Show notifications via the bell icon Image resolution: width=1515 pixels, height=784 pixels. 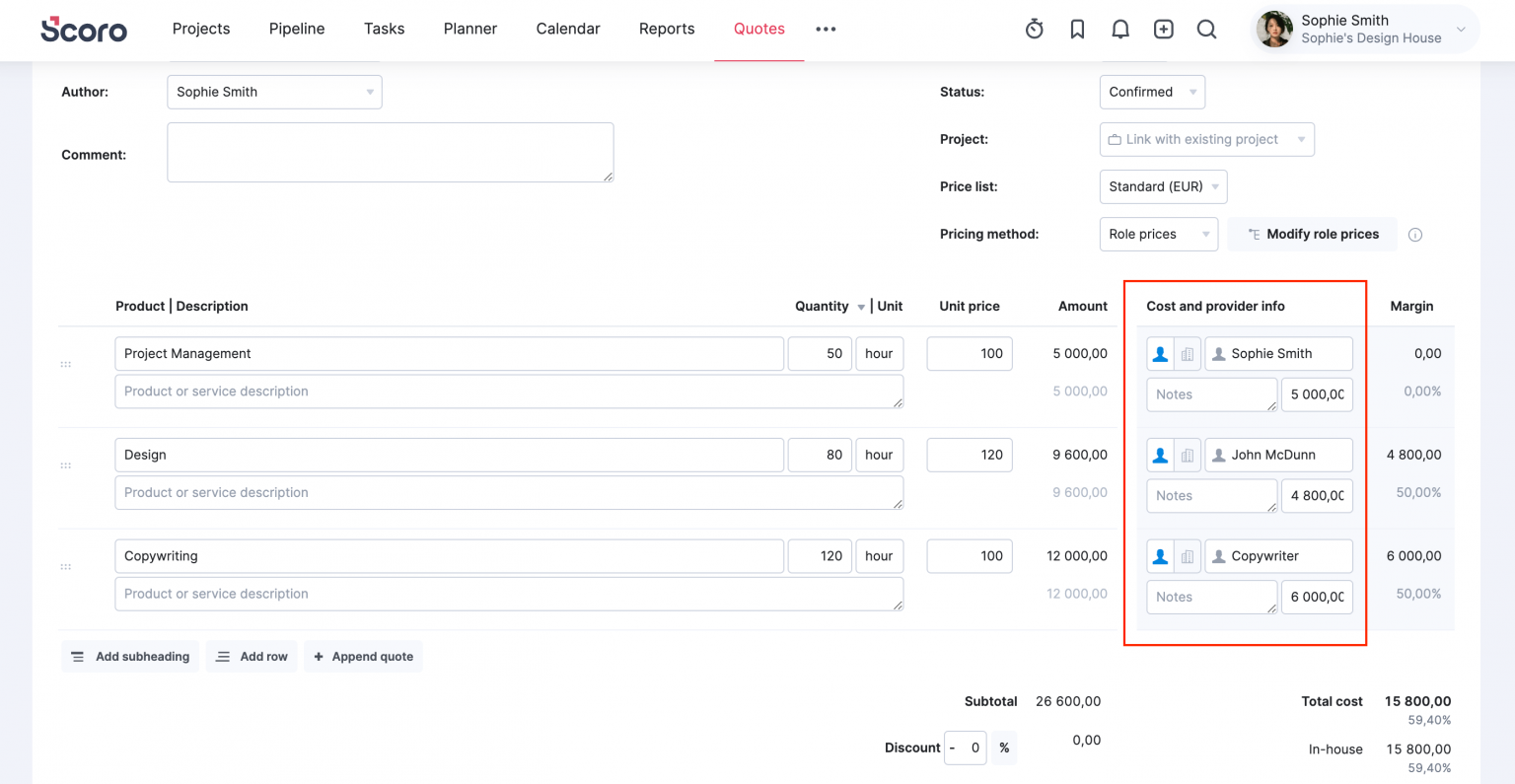1120,29
